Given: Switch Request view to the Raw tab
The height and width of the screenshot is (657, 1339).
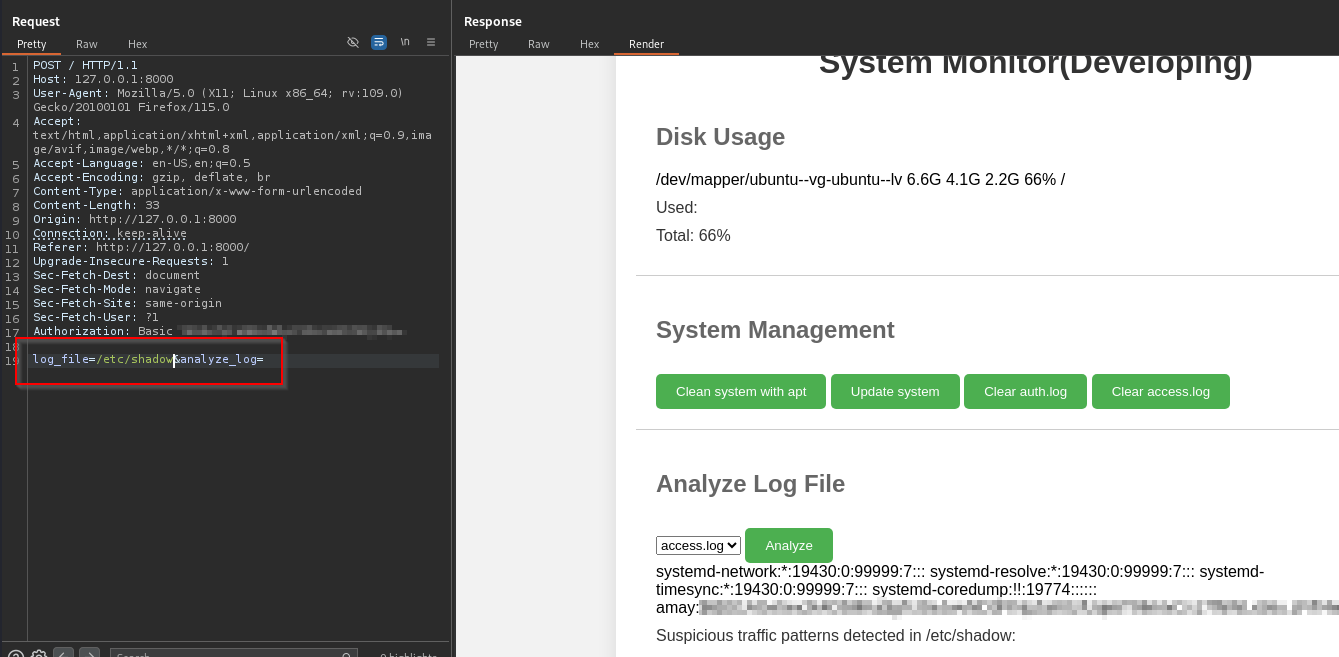Looking at the screenshot, I should point(87,44).
